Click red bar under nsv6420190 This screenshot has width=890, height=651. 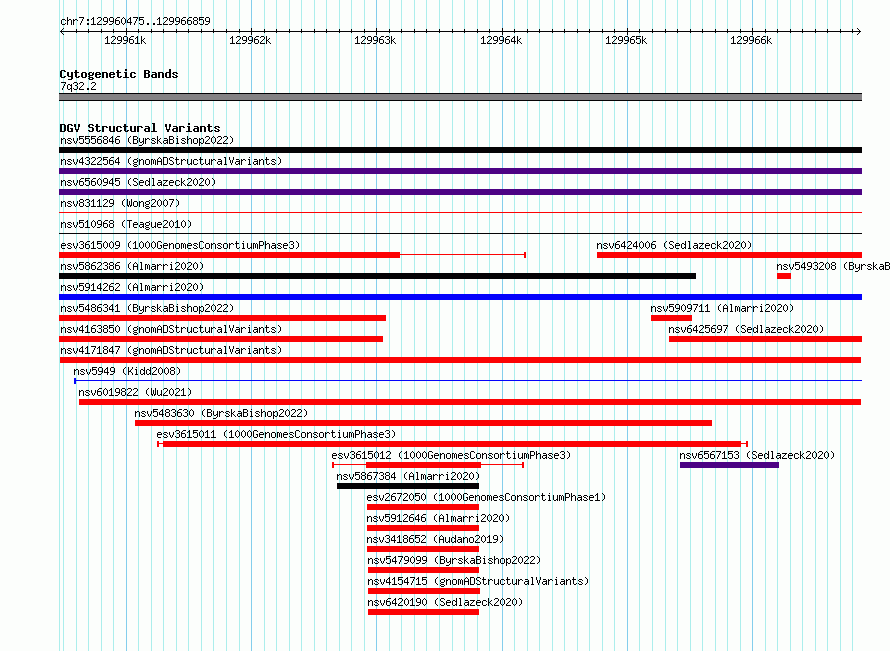(423, 612)
